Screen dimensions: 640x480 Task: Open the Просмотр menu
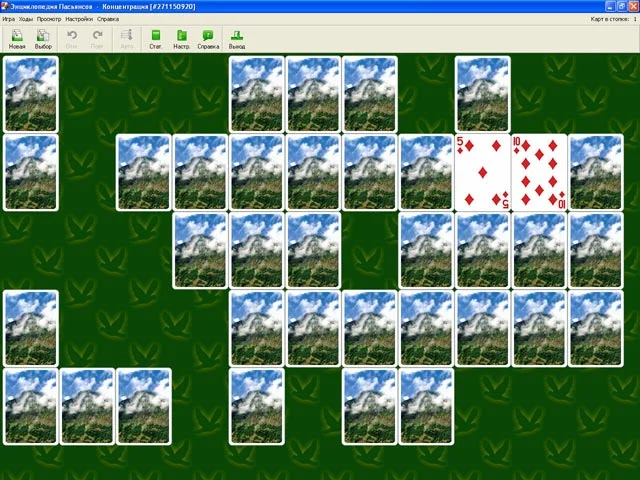49,19
